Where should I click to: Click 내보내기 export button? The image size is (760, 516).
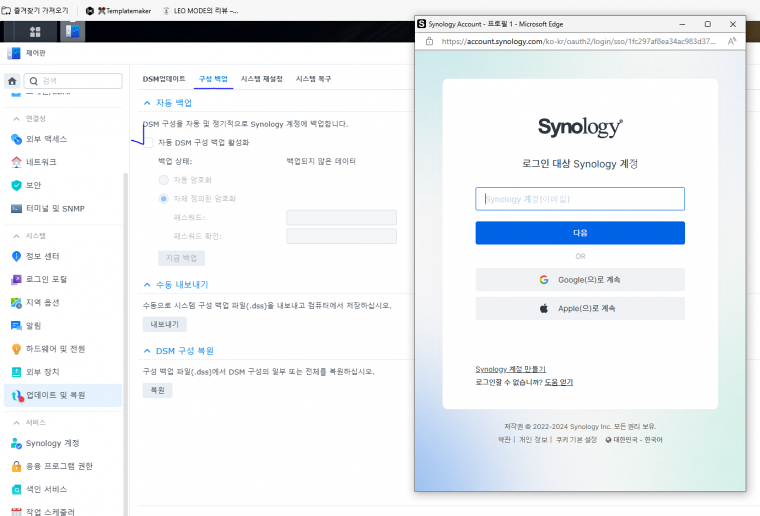tap(165, 324)
